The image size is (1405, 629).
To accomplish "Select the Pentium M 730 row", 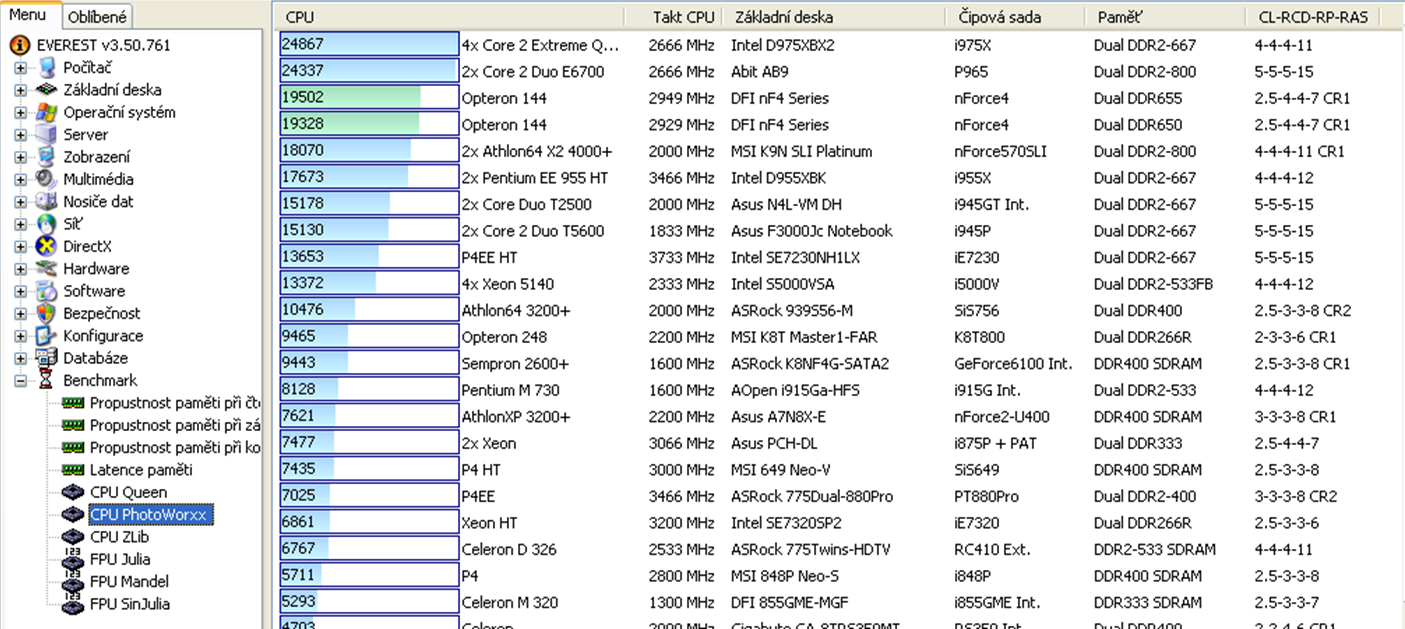I will (838, 390).
